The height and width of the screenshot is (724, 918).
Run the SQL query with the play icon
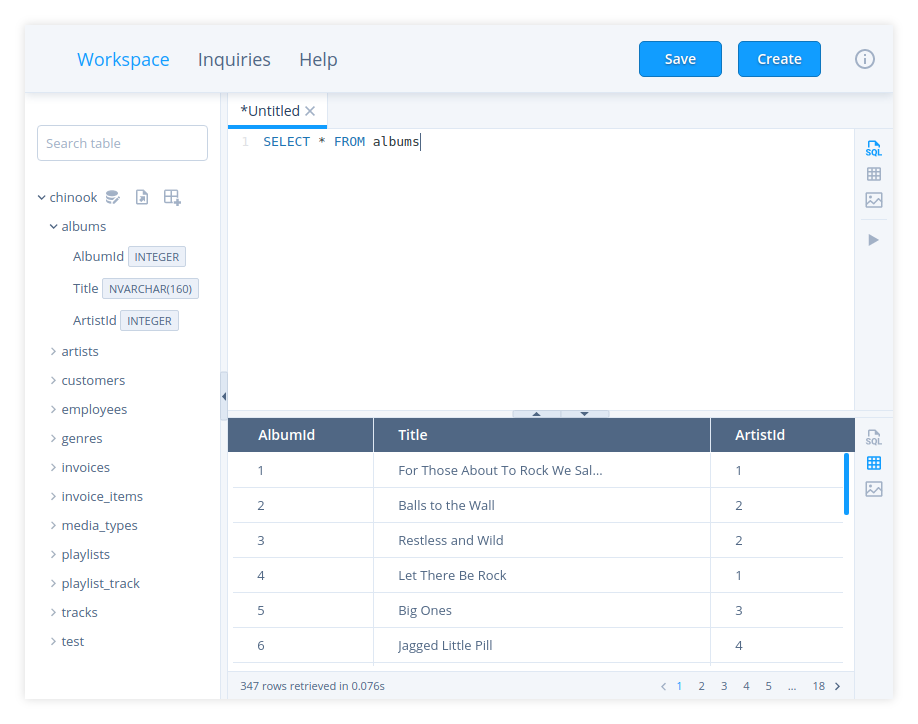[x=873, y=239]
